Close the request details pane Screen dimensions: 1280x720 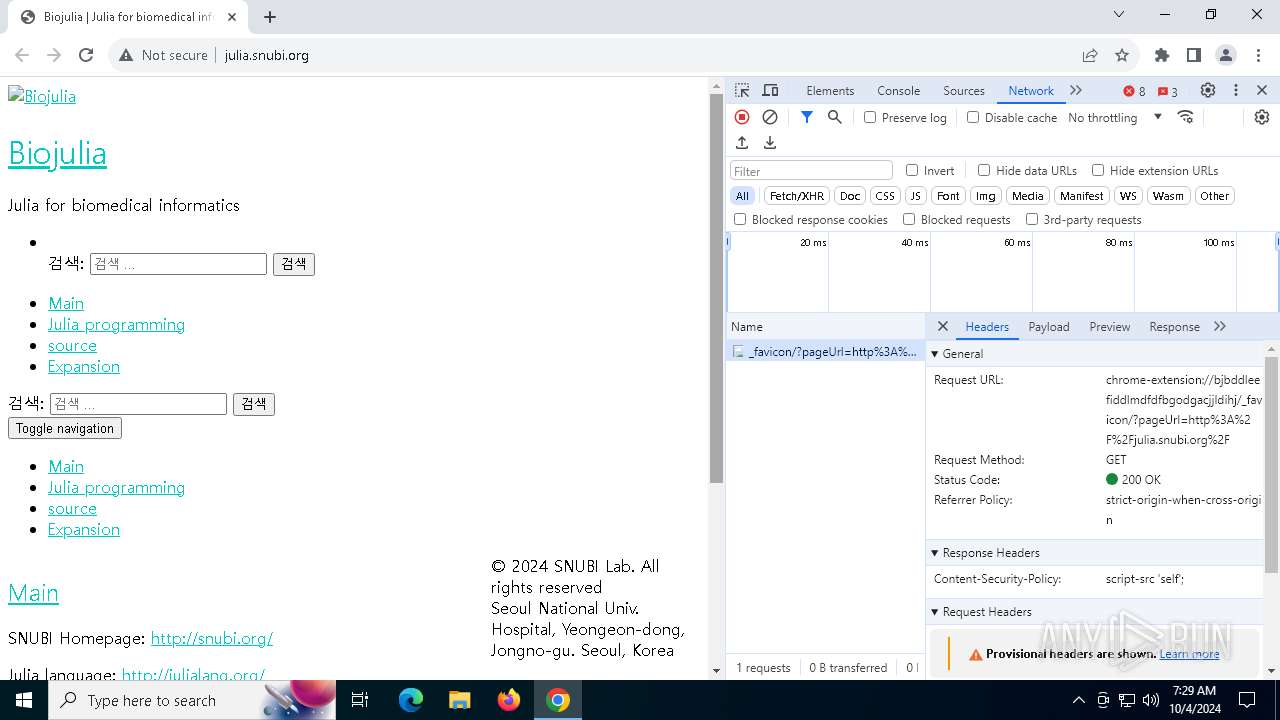943,326
